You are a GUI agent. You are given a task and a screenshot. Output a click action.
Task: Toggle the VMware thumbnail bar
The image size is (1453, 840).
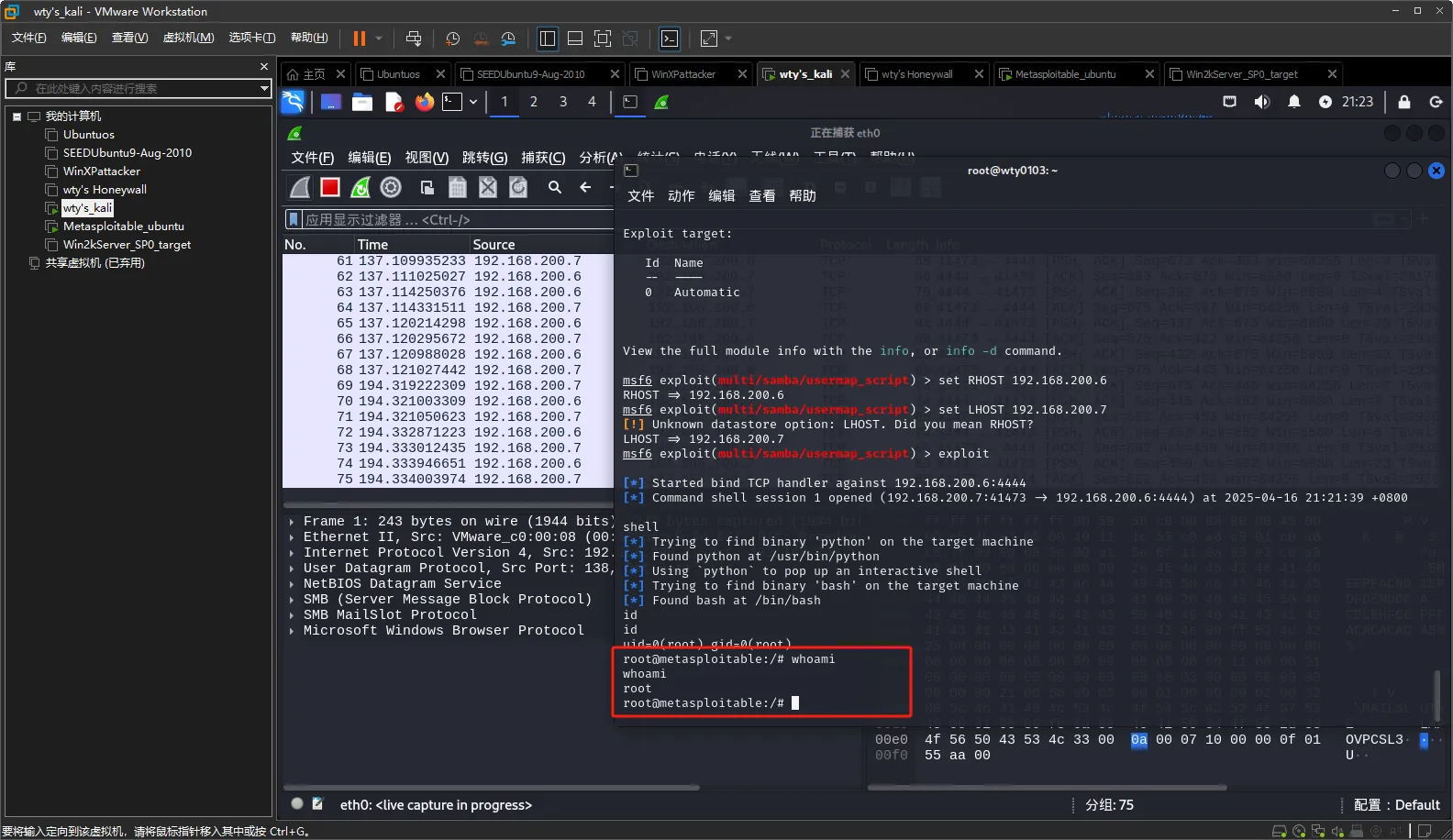(x=575, y=39)
